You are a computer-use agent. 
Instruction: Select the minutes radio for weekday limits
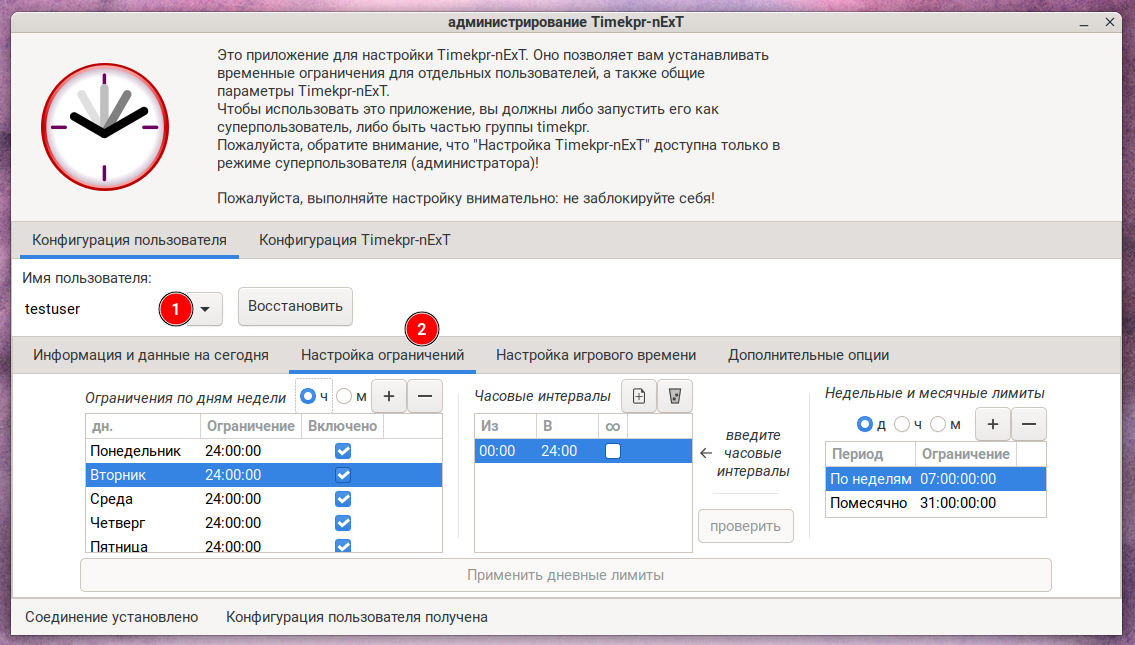tap(345, 397)
